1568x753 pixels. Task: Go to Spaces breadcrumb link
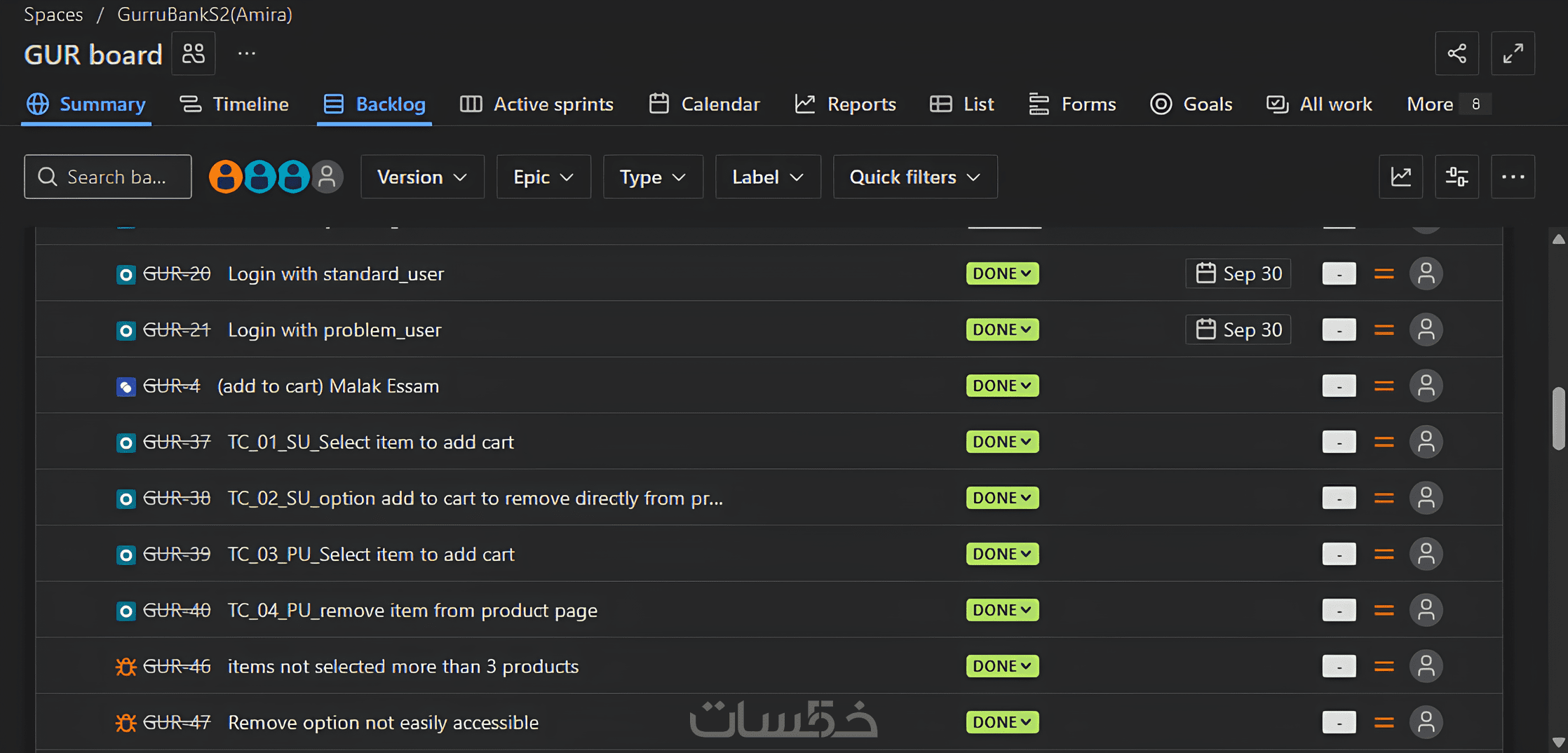[x=53, y=14]
